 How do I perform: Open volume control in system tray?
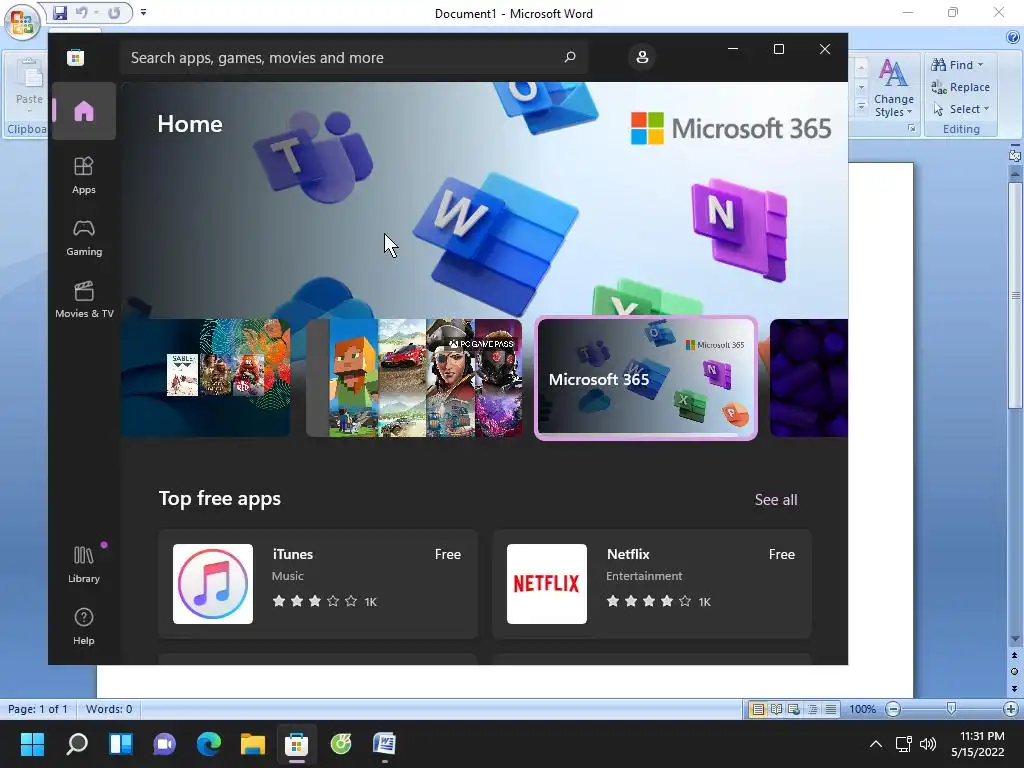(928, 744)
